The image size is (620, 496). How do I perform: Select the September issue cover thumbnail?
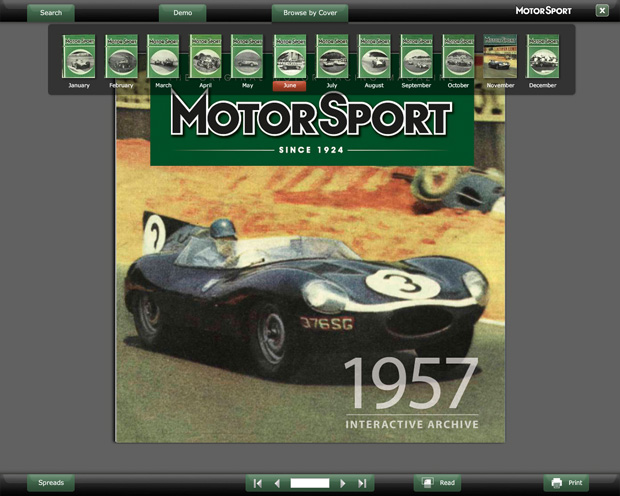pos(416,56)
